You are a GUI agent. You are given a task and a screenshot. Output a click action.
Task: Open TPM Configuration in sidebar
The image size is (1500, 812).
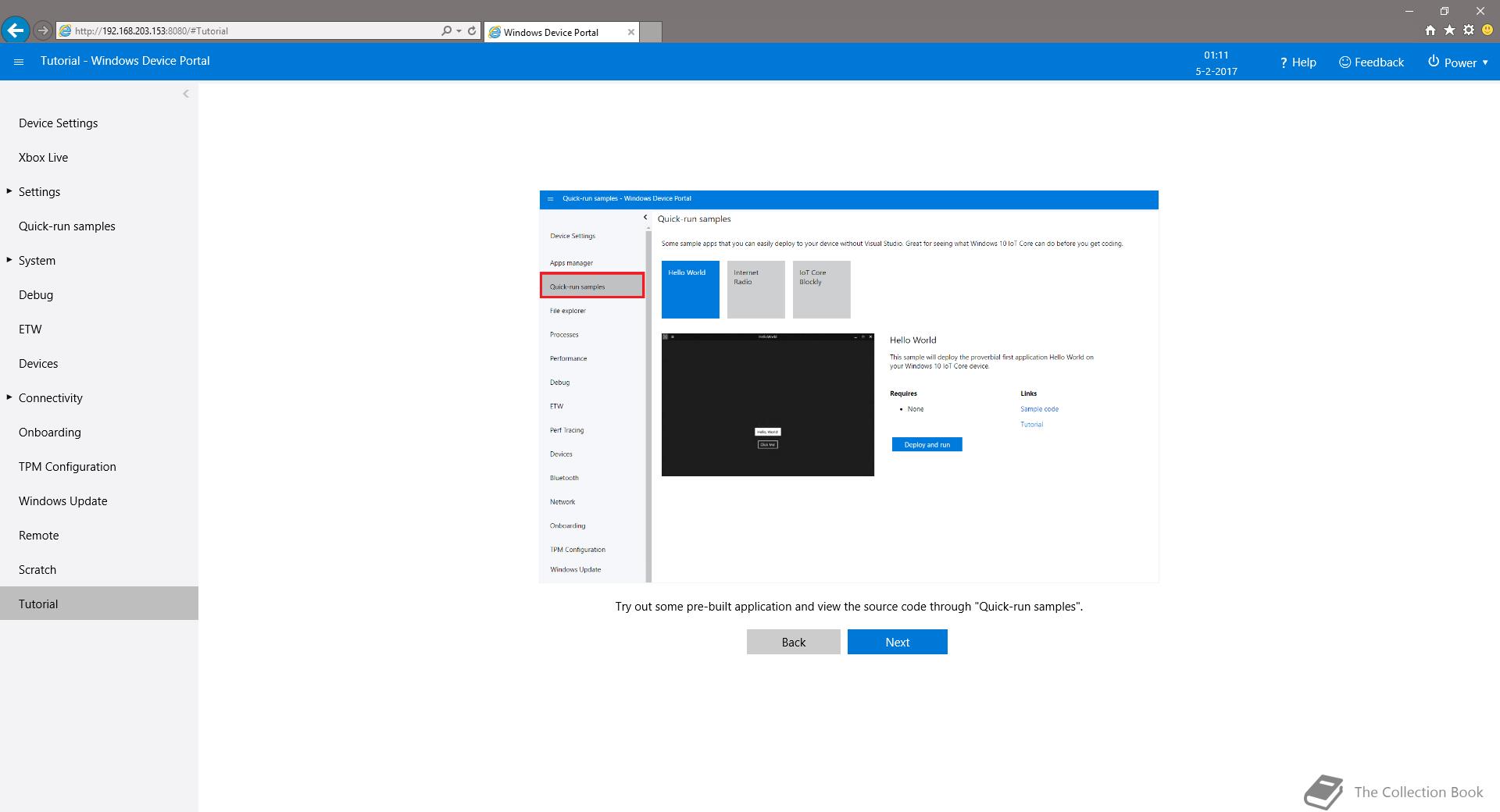(x=99, y=467)
